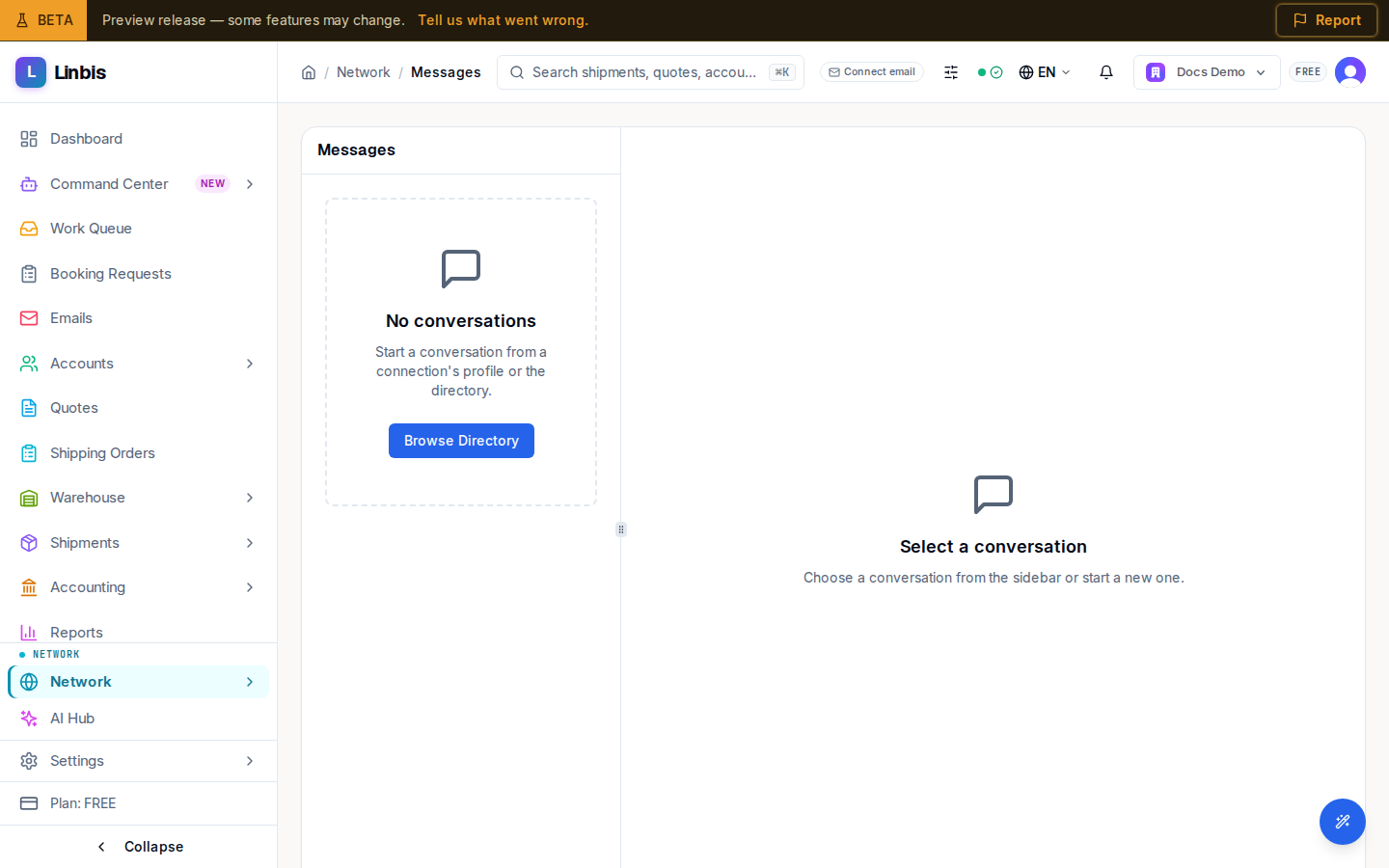Expand Settings submenu chevron
This screenshot has width=1389, height=868.
(x=250, y=761)
